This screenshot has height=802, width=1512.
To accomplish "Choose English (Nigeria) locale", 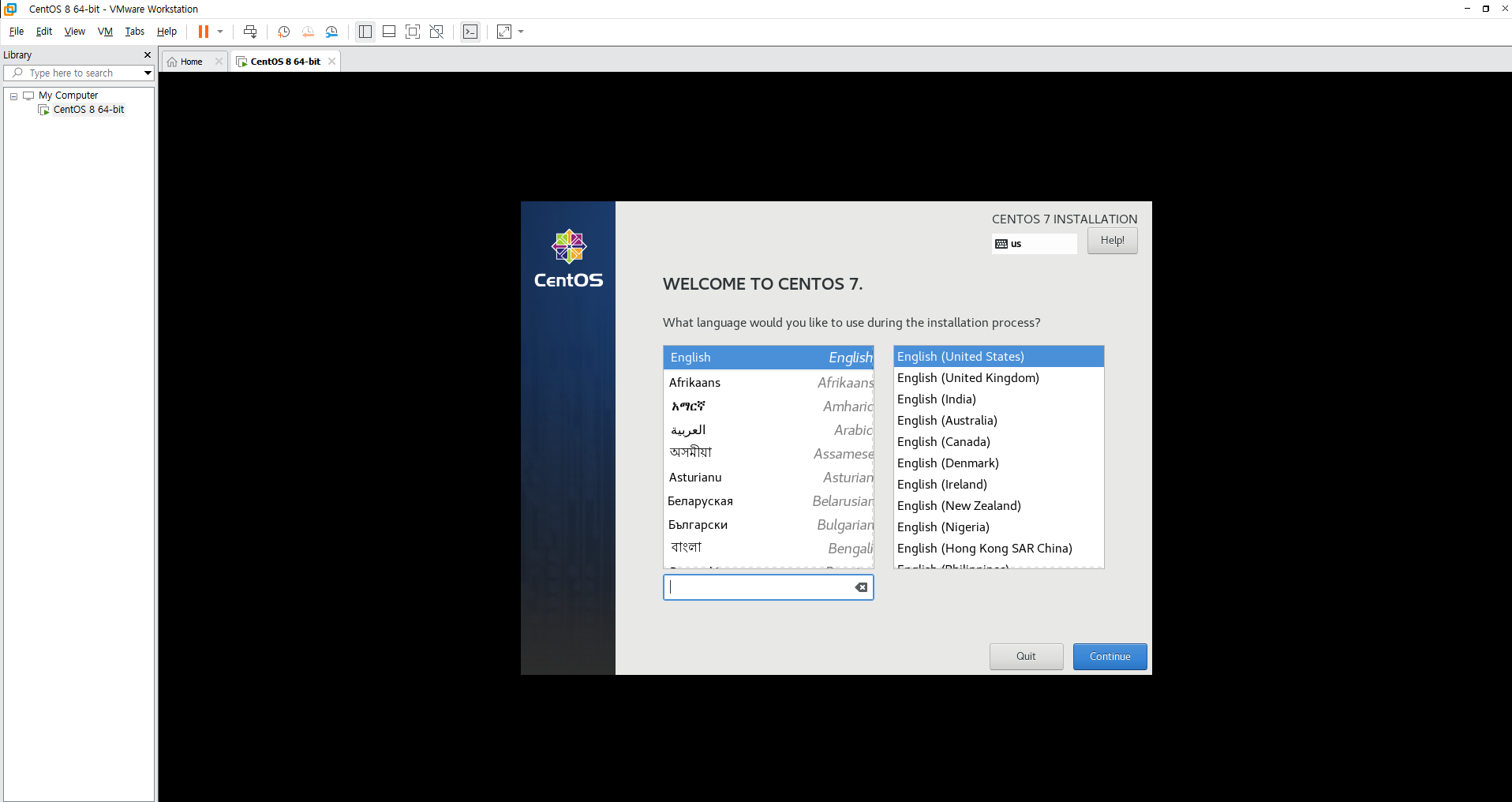I will pyautogui.click(x=998, y=527).
